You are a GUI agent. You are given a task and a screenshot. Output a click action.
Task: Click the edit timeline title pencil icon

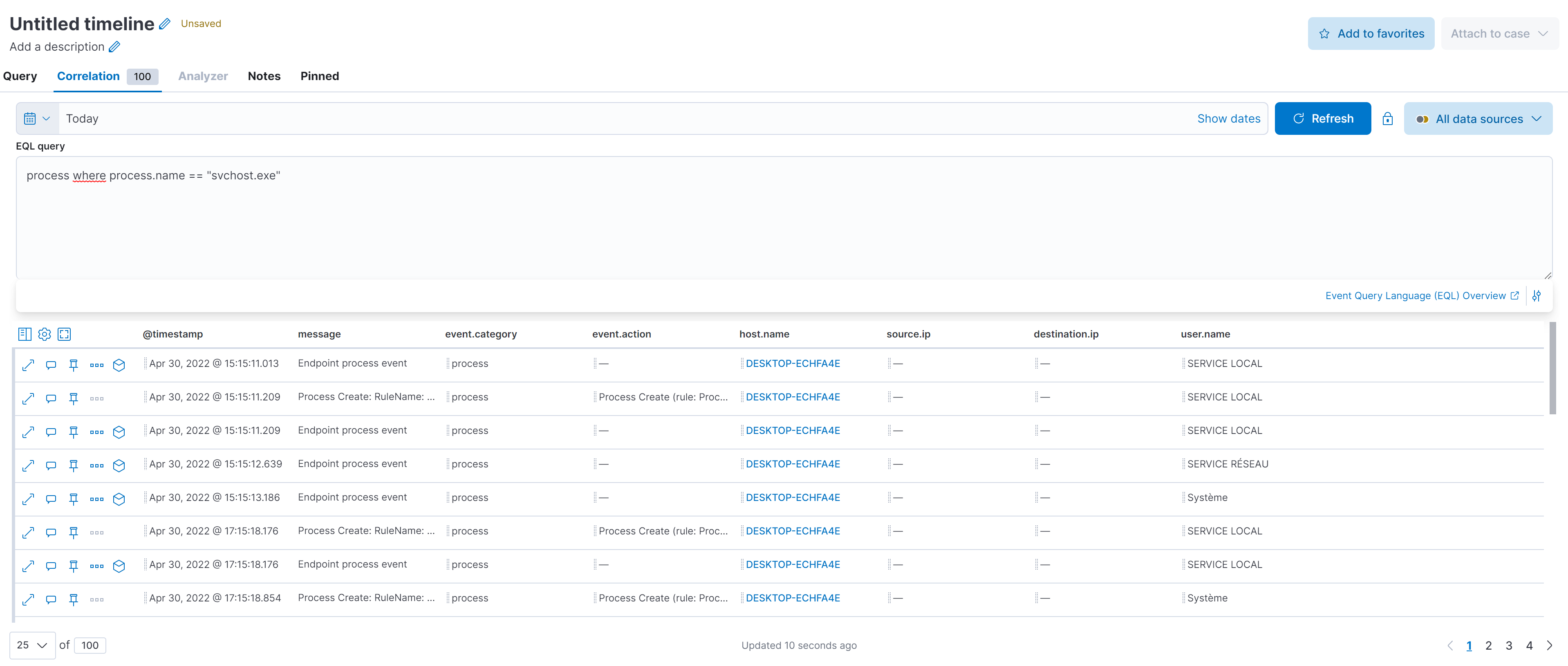tap(164, 24)
